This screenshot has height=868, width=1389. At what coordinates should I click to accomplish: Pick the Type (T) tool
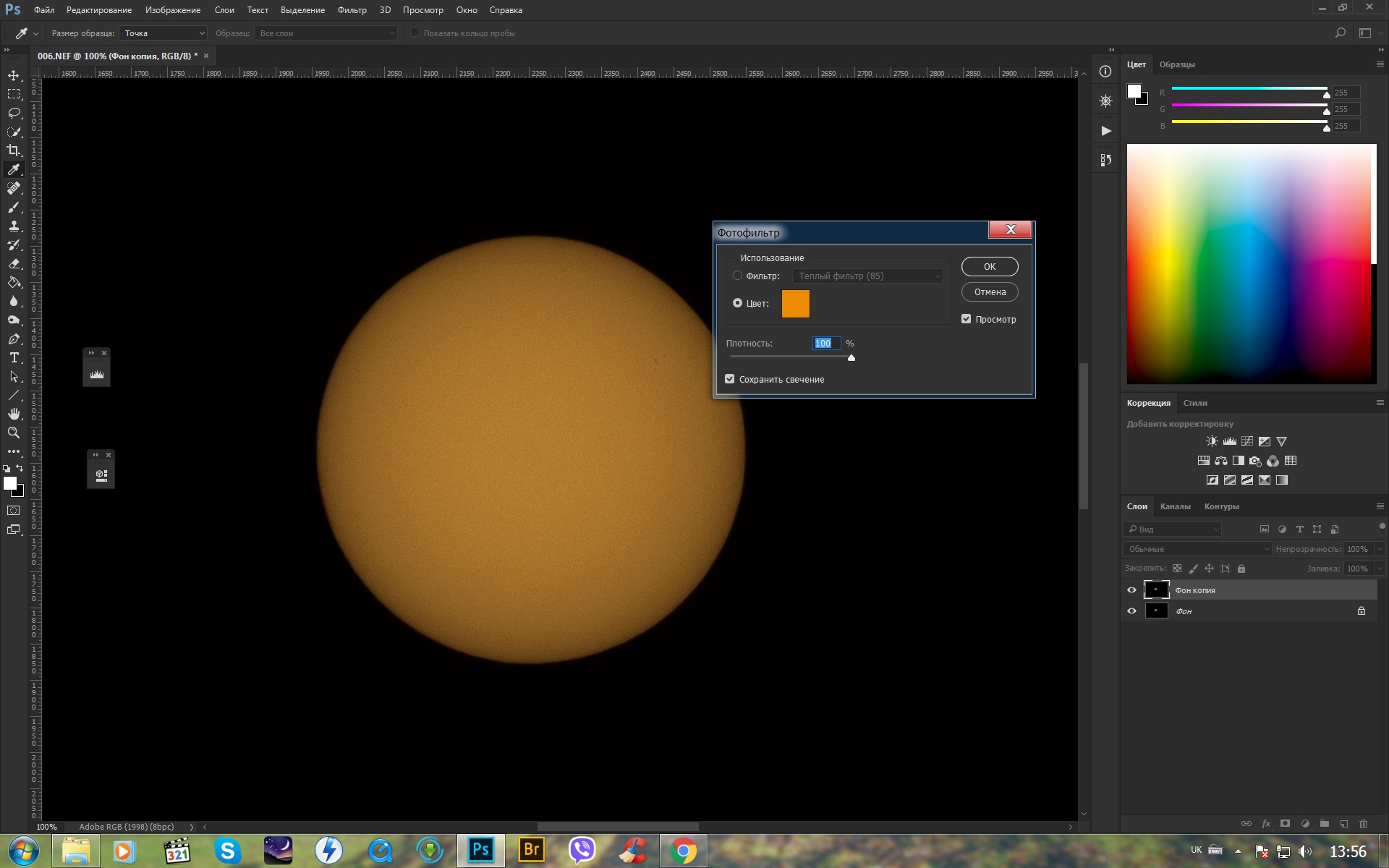click(x=14, y=358)
